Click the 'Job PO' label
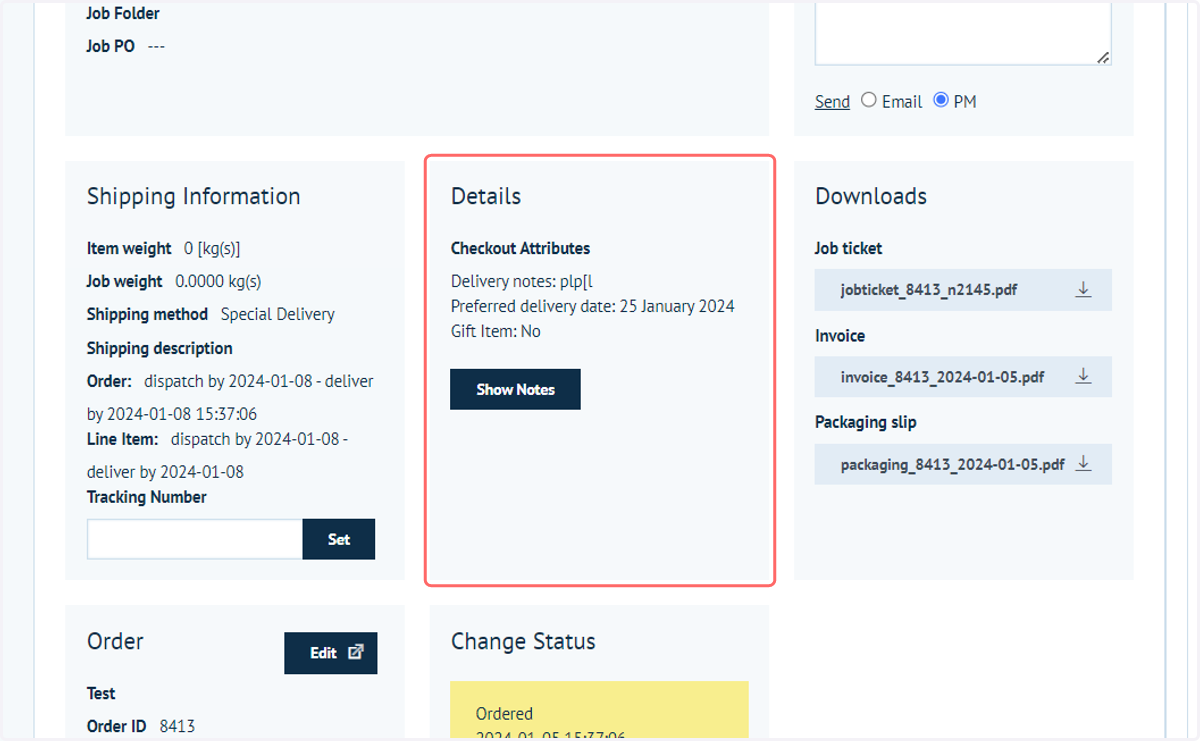The image size is (1200, 741). coord(111,46)
